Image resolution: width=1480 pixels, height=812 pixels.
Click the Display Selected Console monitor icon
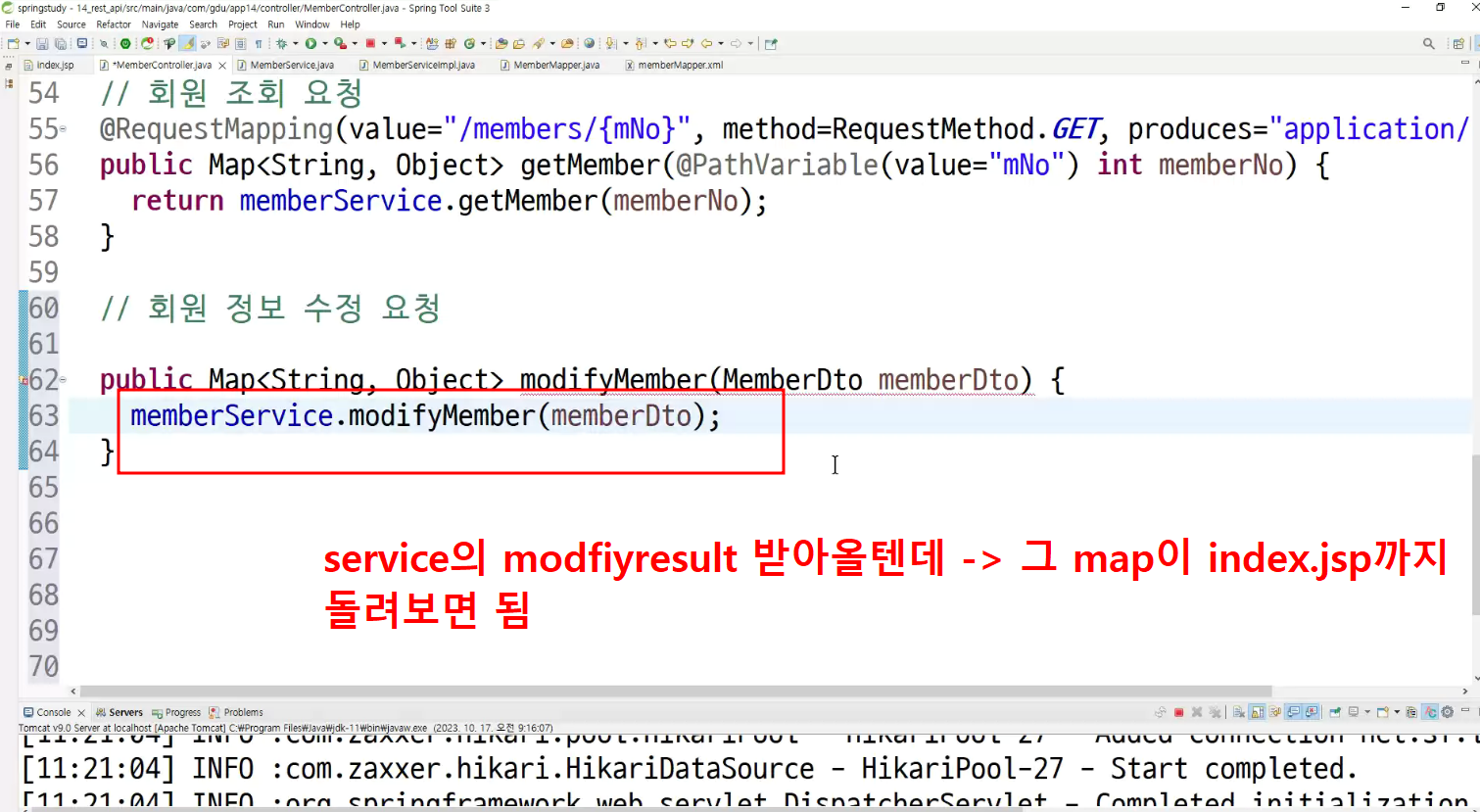tap(1354, 712)
